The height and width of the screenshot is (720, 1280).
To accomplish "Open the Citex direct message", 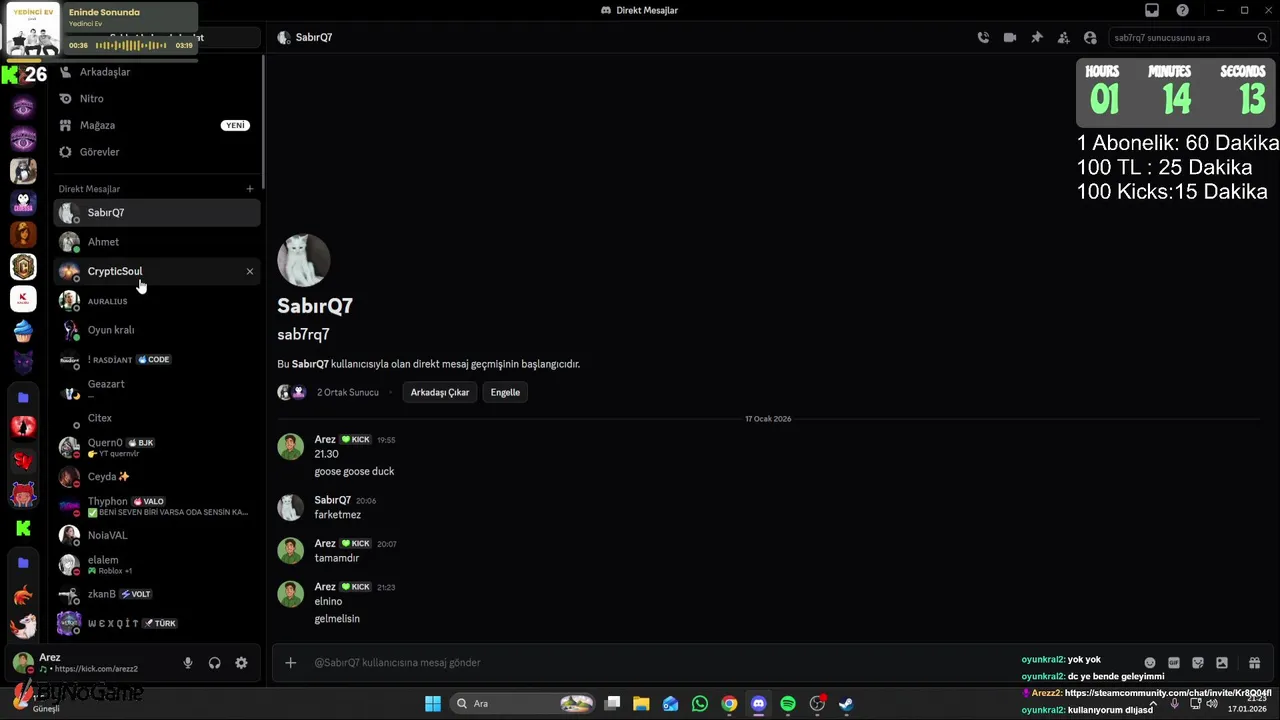I will (x=156, y=418).
